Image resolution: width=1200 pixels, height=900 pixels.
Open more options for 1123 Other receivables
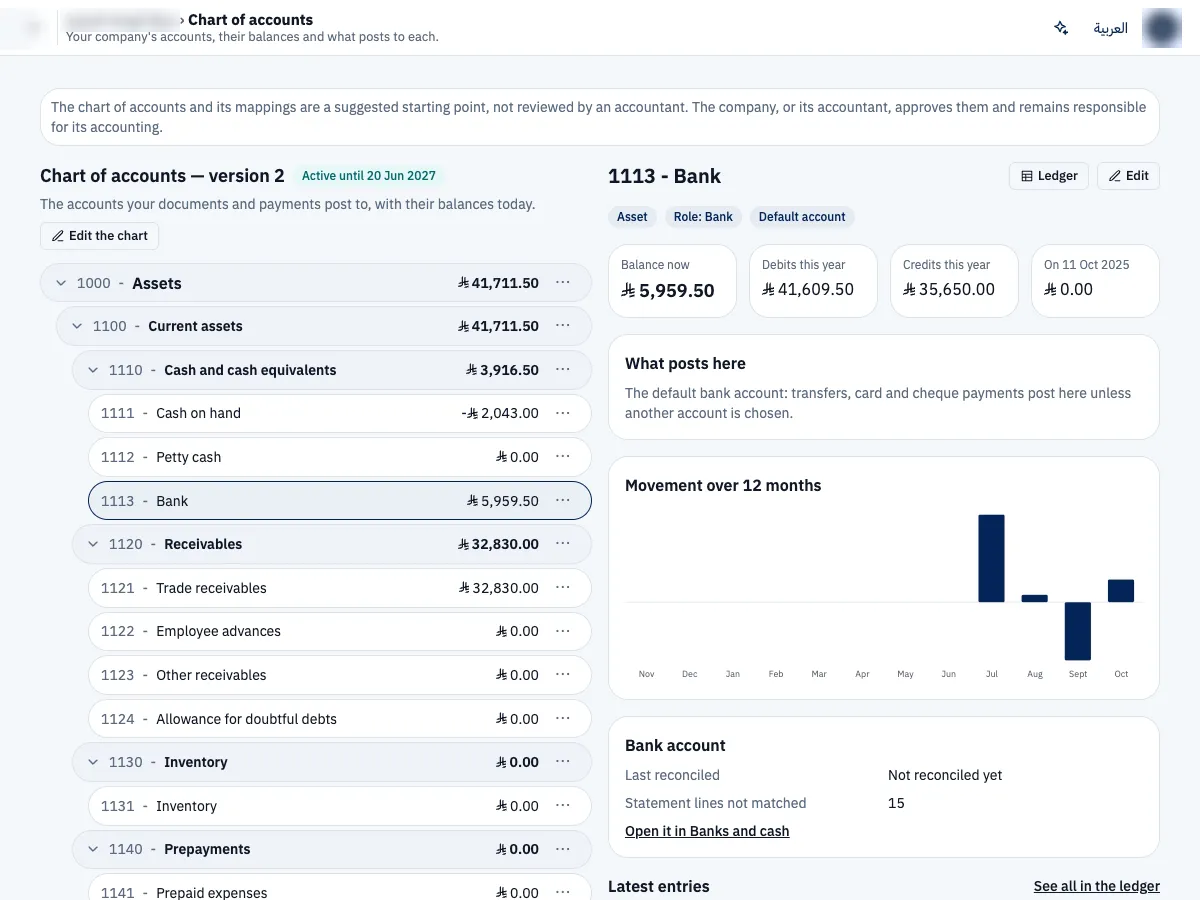coord(563,675)
